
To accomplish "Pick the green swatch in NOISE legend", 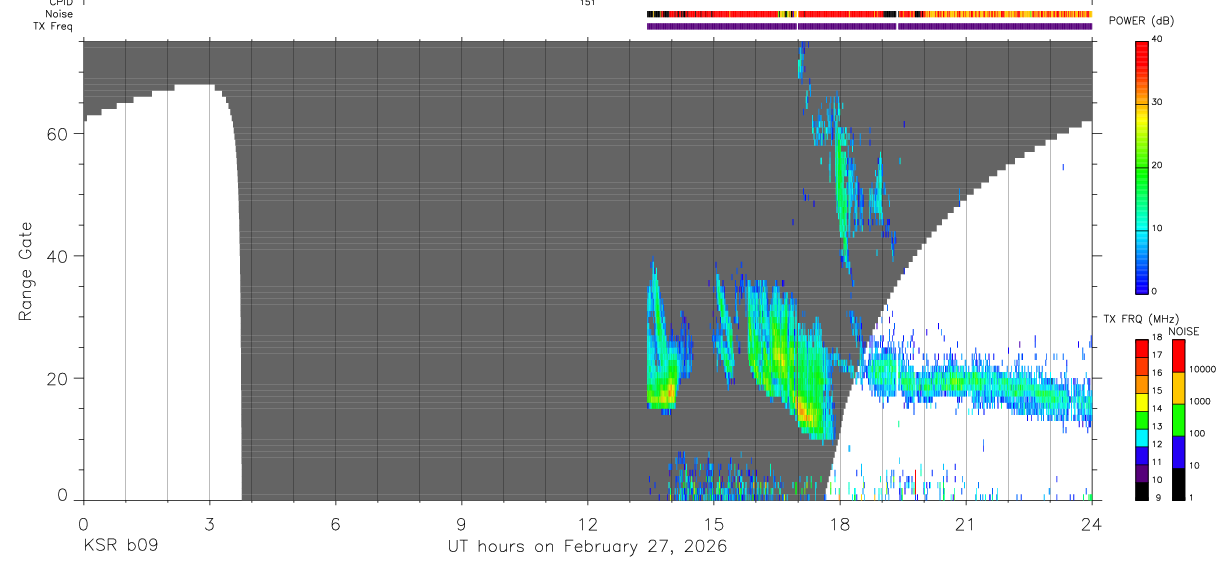I will 1178,419.
